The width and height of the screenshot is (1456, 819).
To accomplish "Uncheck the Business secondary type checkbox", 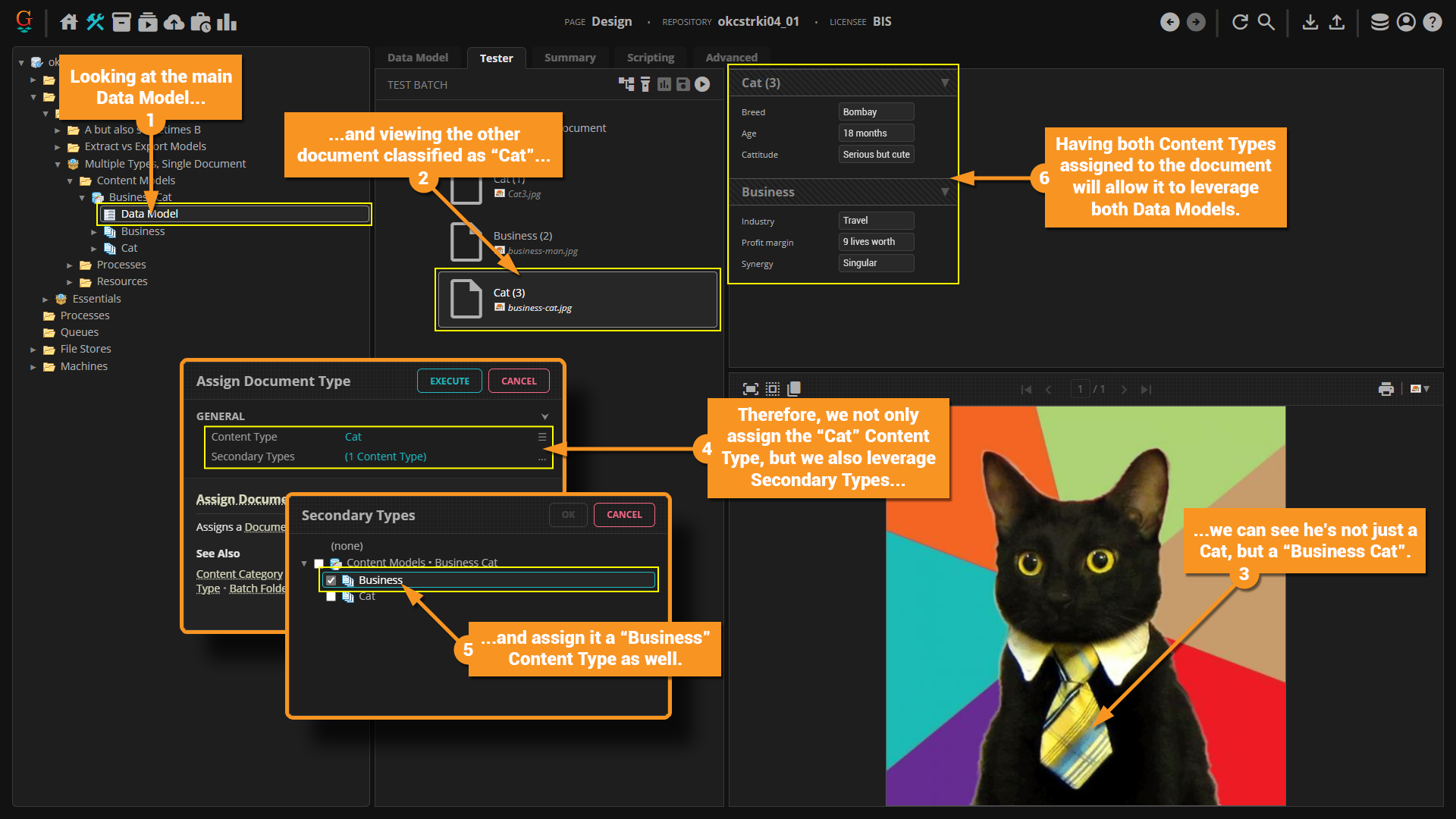I will click(331, 580).
